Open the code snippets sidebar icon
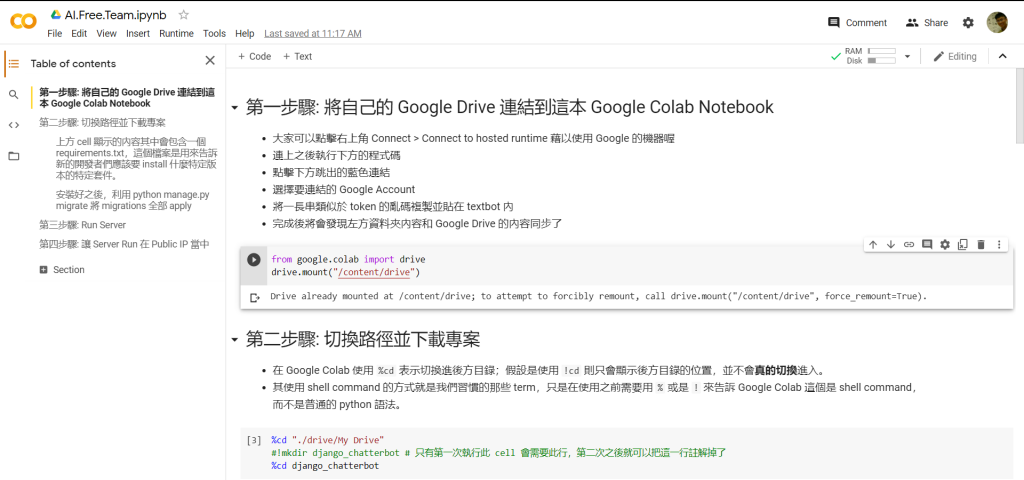1024x480 pixels. click(14, 125)
